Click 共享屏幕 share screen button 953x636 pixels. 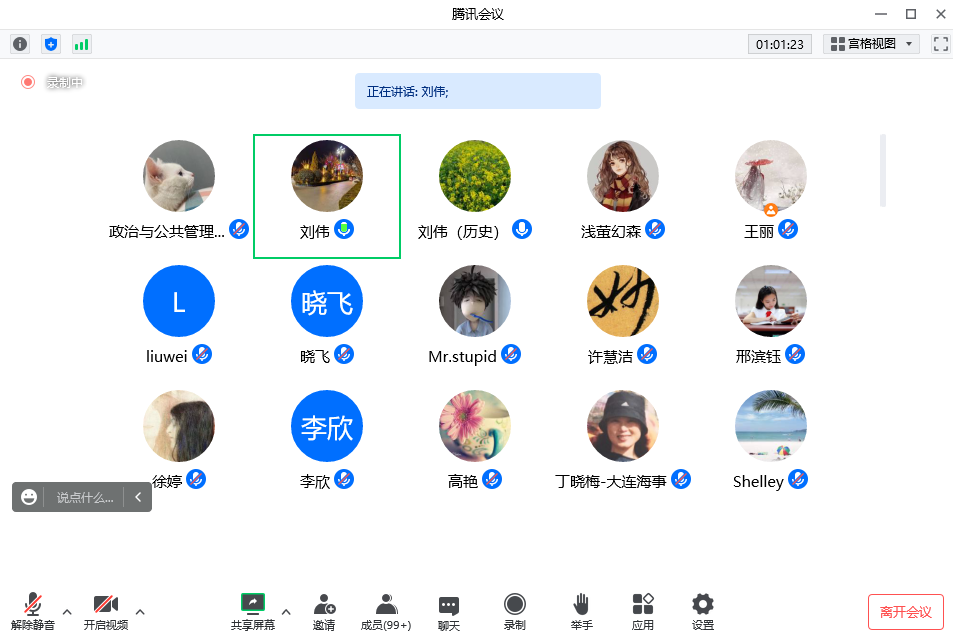(253, 611)
